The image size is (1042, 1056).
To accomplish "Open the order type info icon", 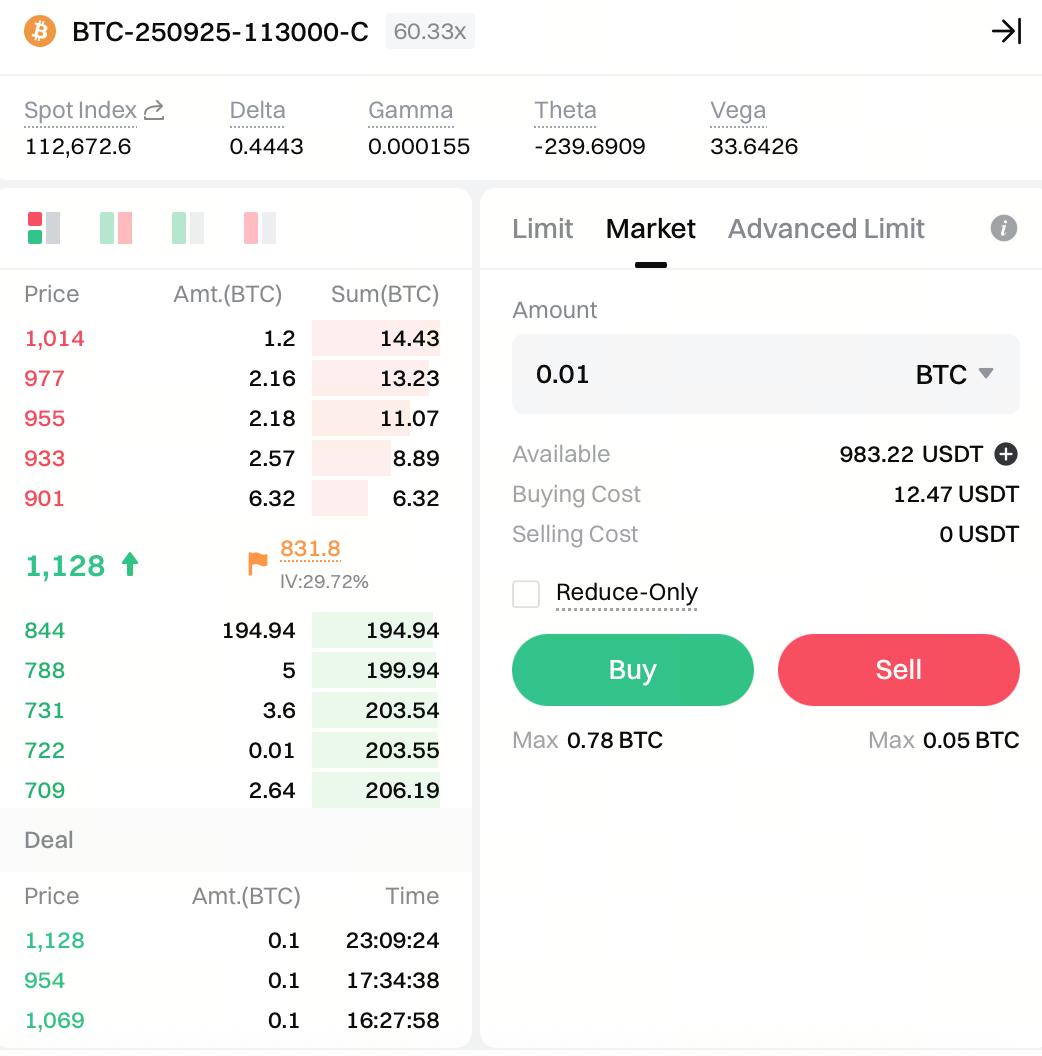I will coord(1004,228).
